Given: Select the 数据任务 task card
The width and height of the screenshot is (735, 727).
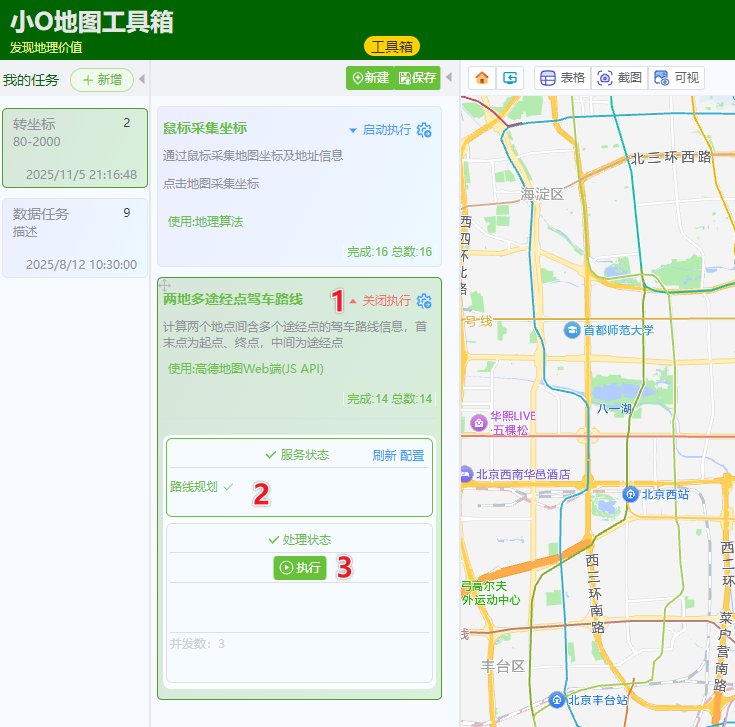Looking at the screenshot, I should coord(75,238).
